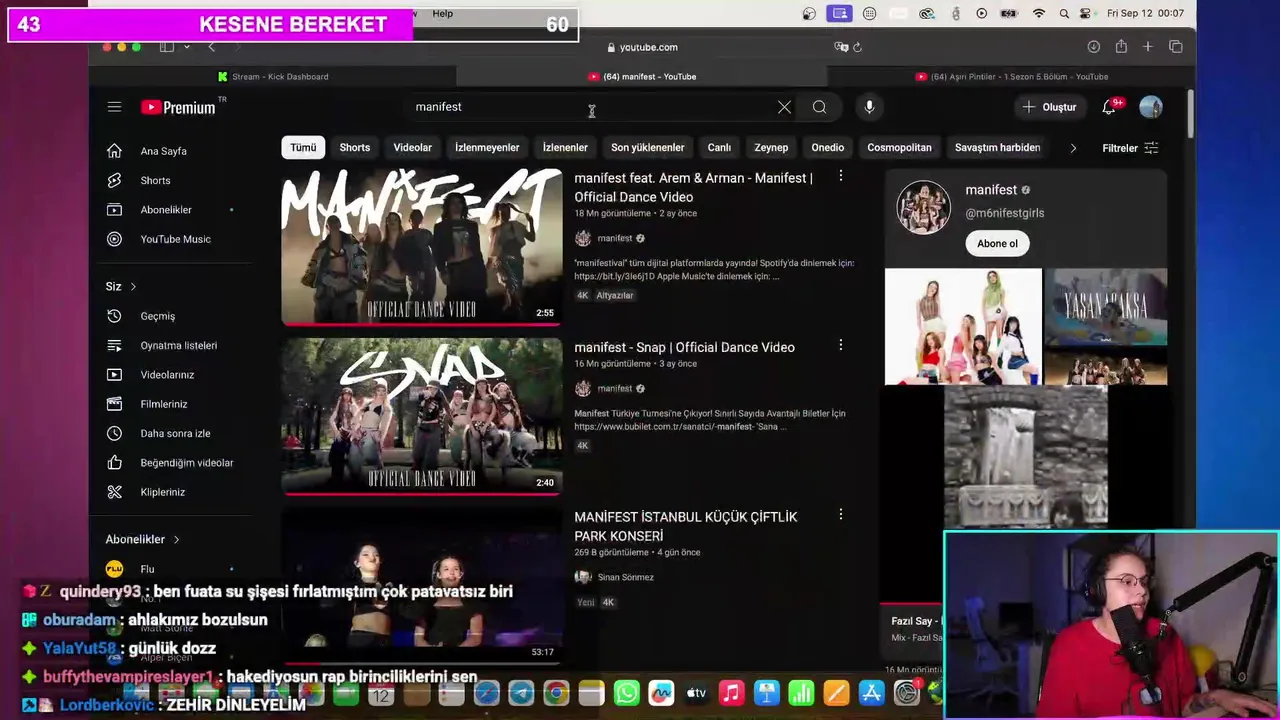
Task: Expand the Abonelikler section header
Action: click(x=143, y=539)
